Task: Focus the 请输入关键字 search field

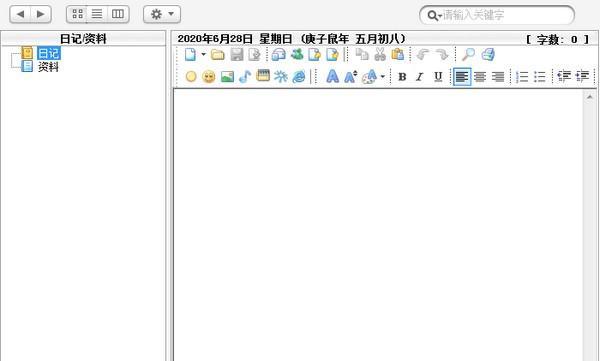Action: point(497,15)
